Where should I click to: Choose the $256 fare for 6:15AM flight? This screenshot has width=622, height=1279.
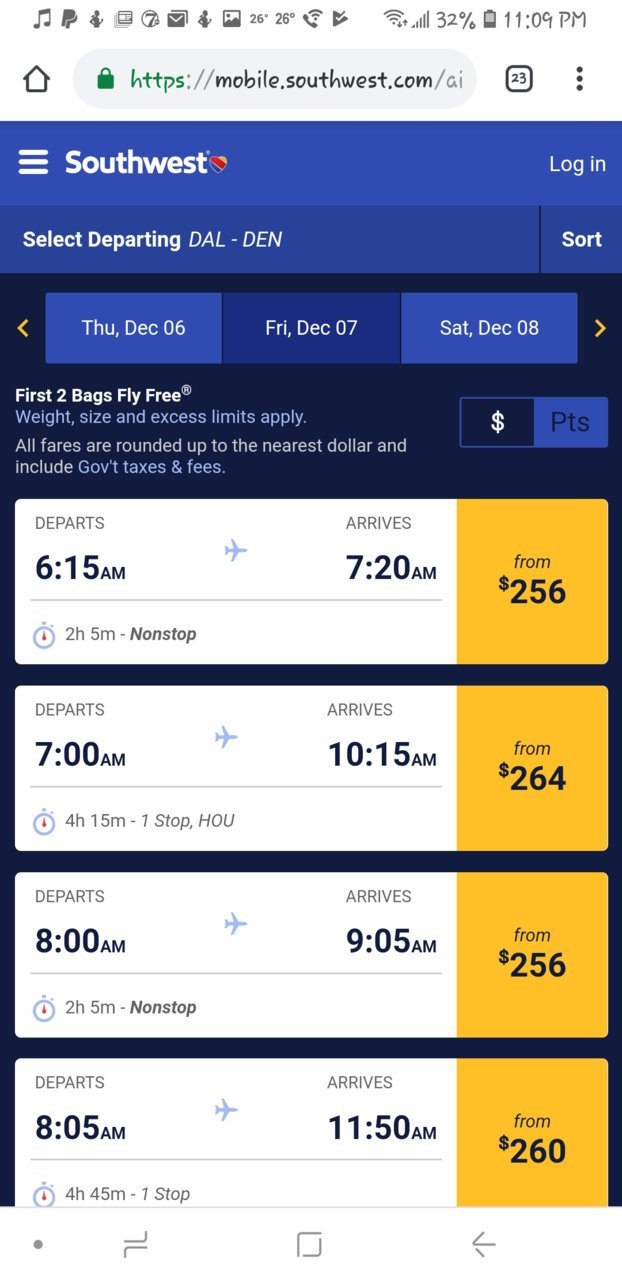[532, 582]
